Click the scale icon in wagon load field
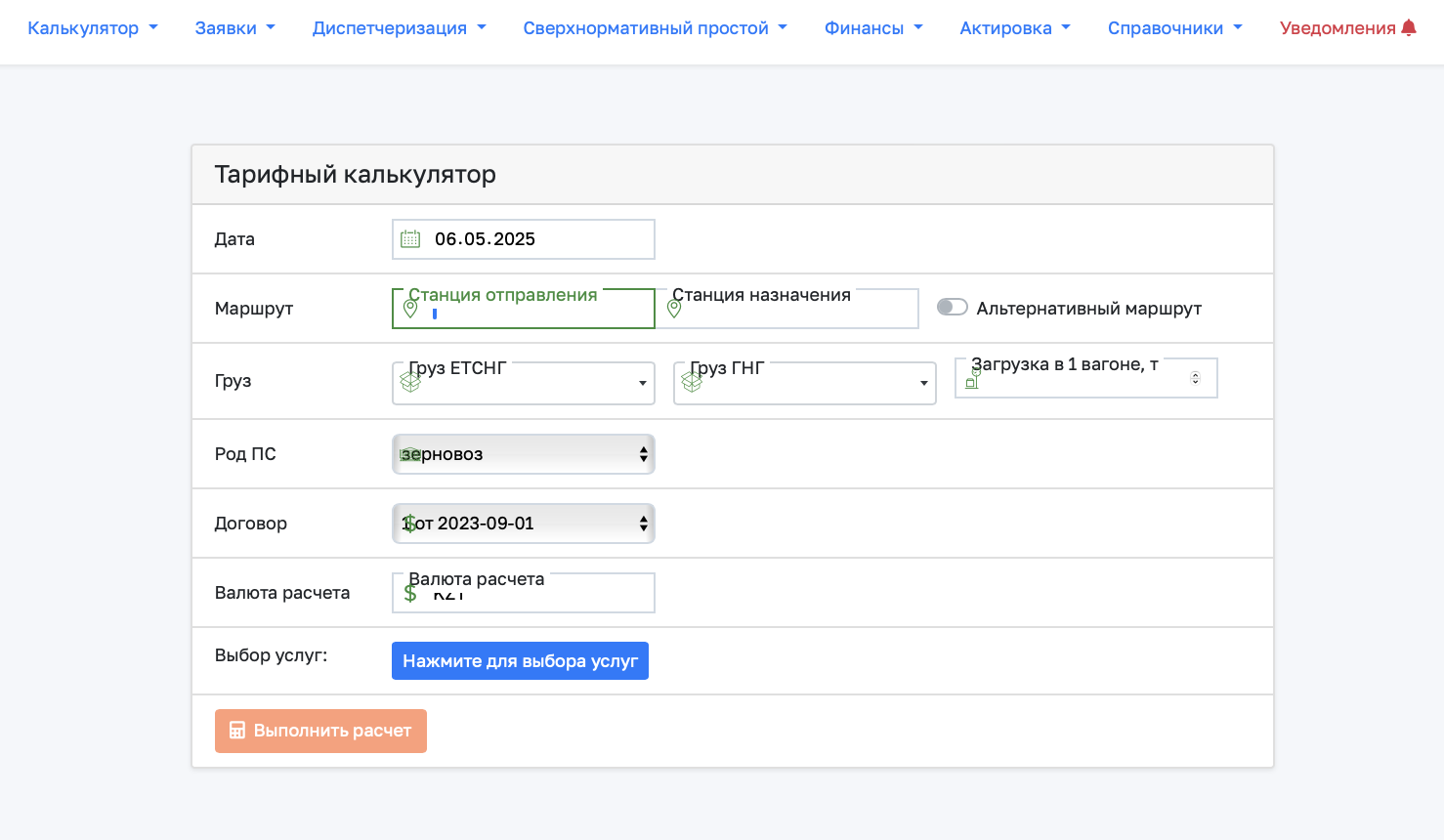Screen dimensions: 1444x840 coord(973,379)
